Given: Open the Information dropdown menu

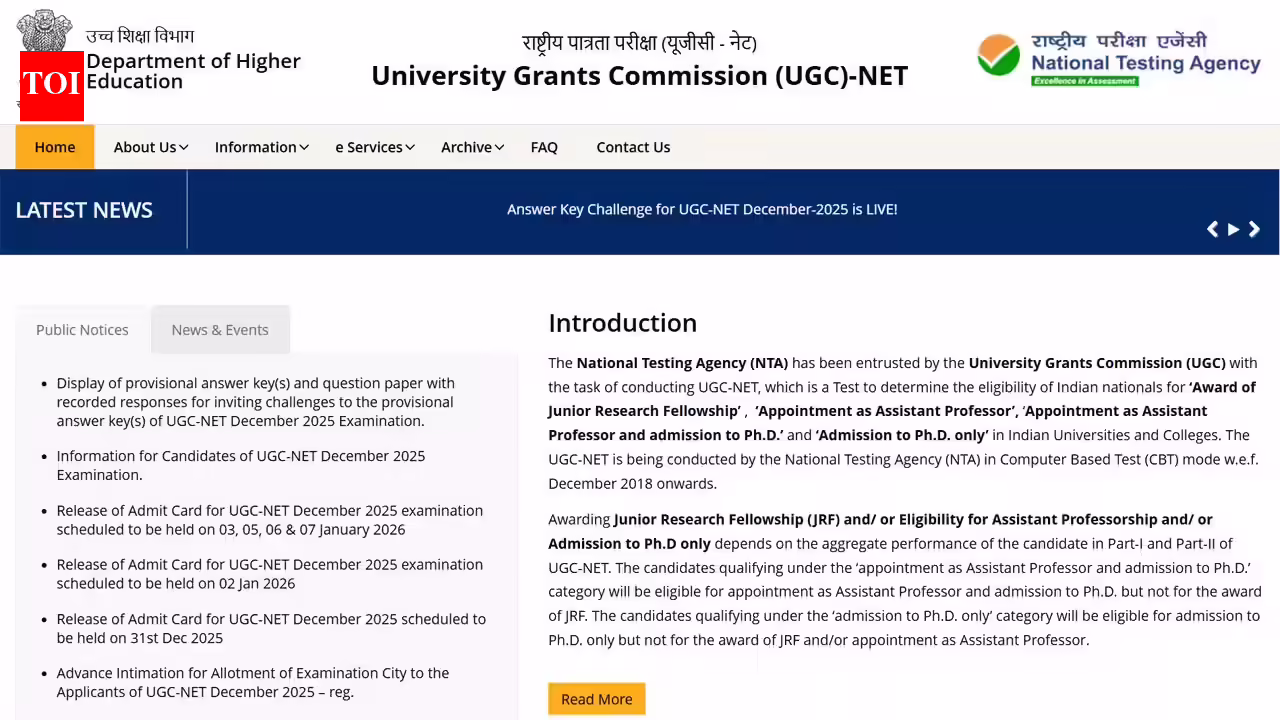Looking at the screenshot, I should (x=261, y=147).
